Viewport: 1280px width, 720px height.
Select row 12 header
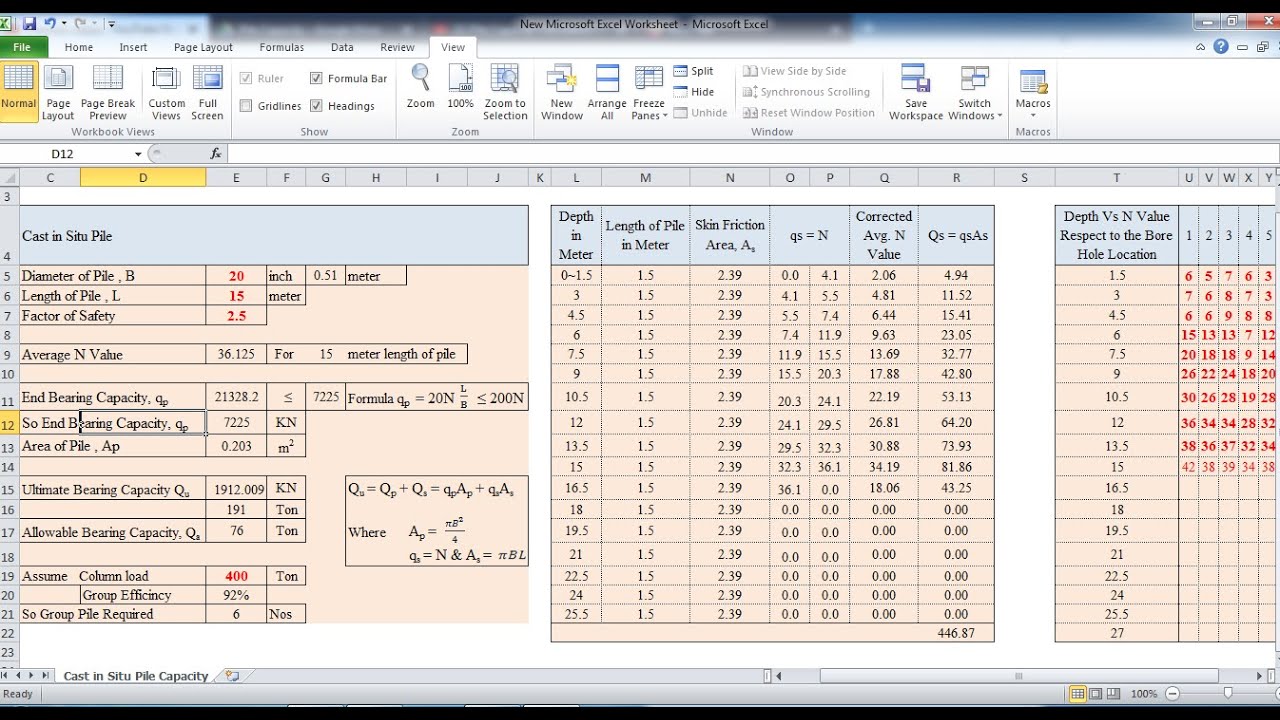pos(7,423)
